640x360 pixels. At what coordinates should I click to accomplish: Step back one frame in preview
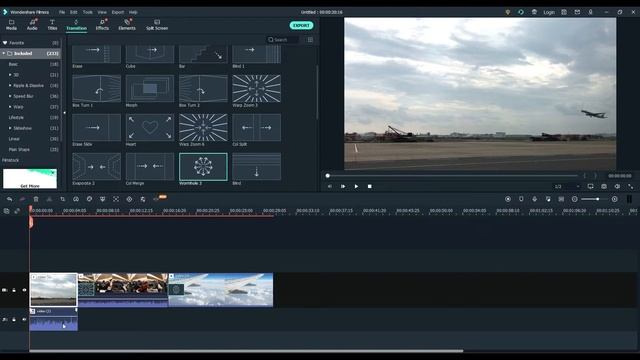(x=330, y=187)
